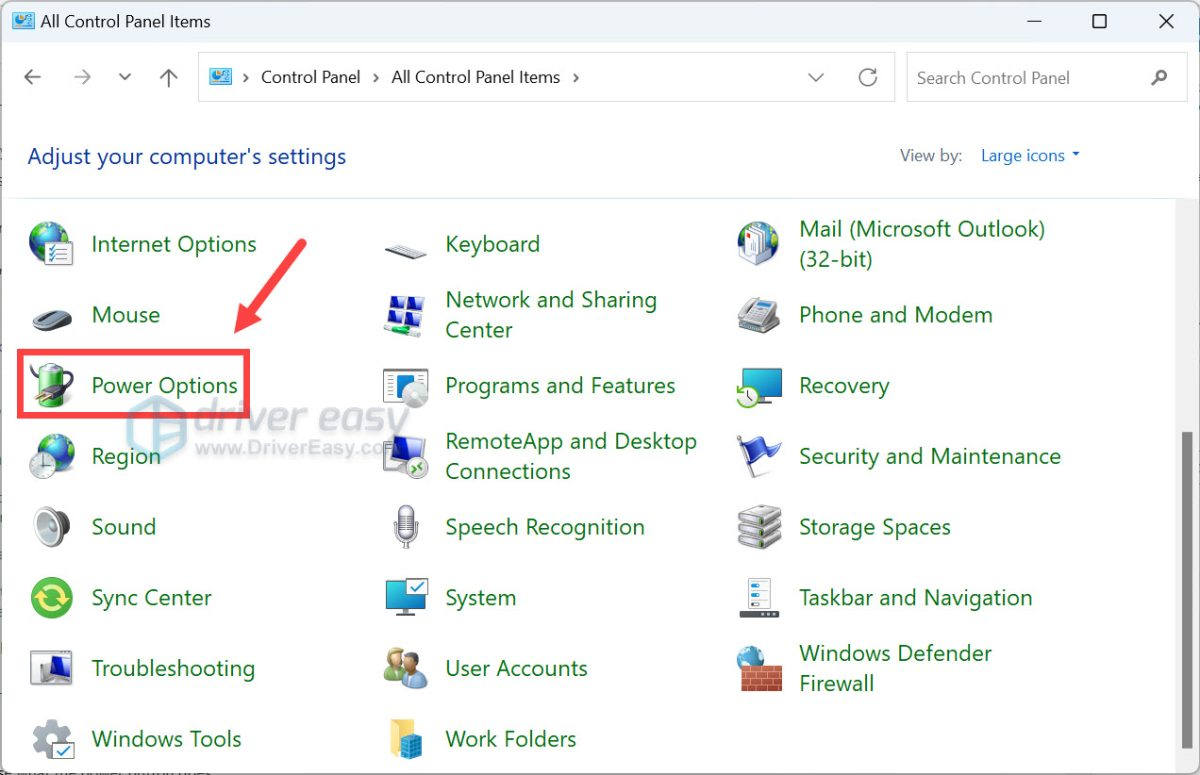Open the Mouse icon
Screen dimensions: 1200x775
tap(51, 317)
